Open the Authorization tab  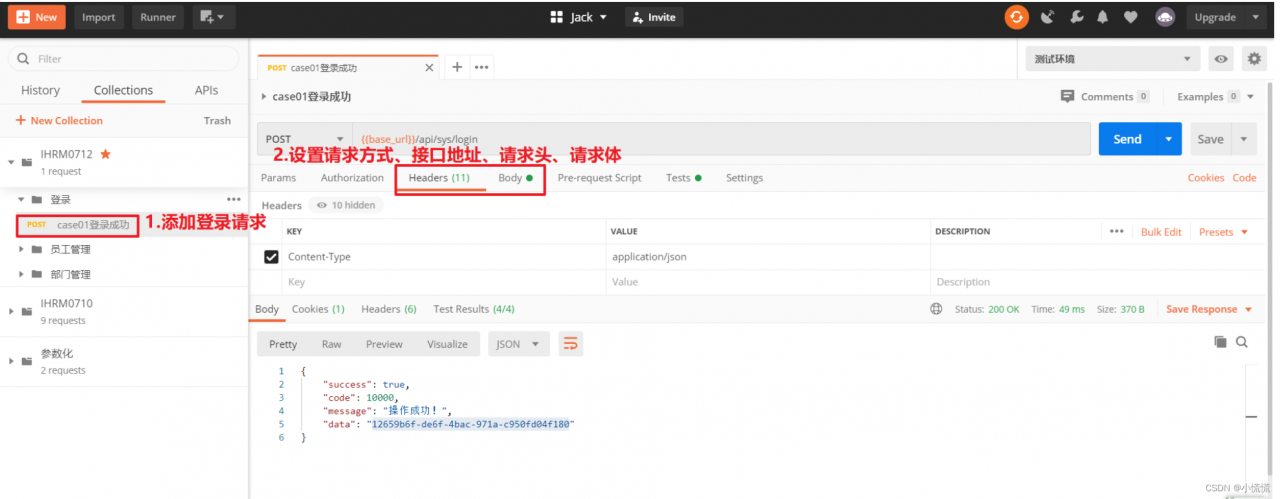point(352,178)
